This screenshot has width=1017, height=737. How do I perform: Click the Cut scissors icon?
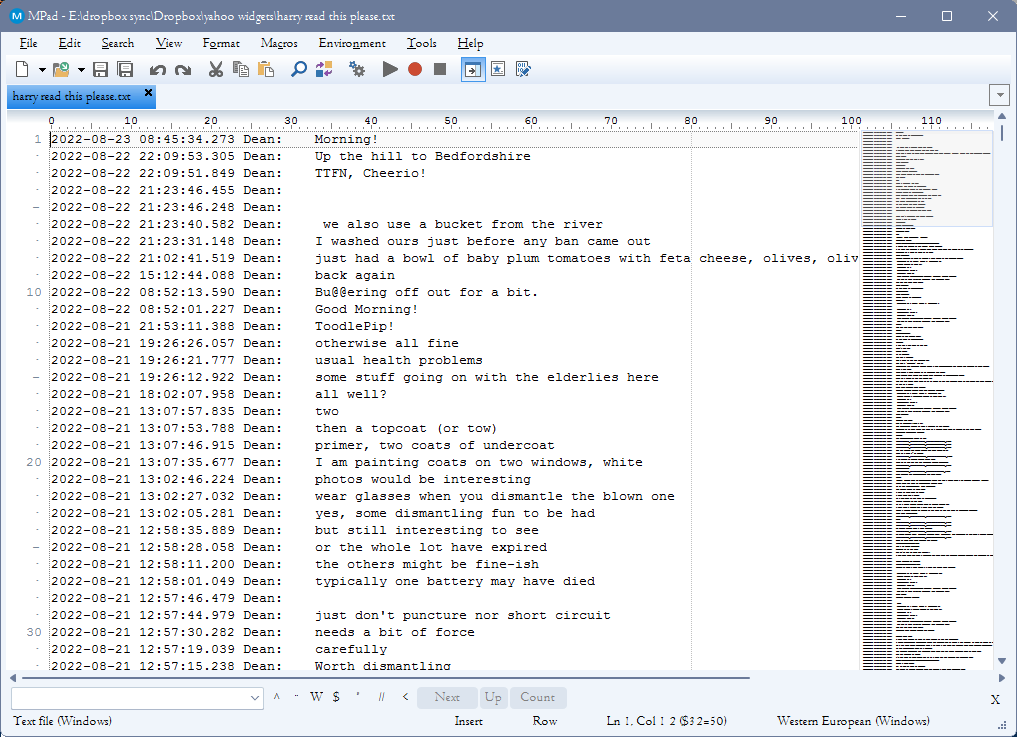(215, 69)
